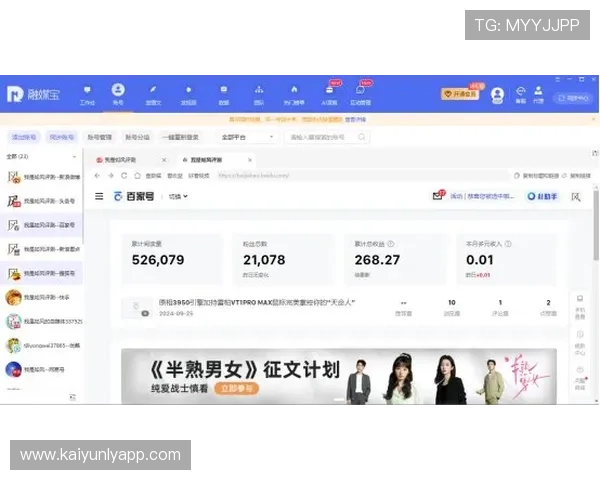The image size is (600, 480).
Task: Expand the 全部 (23) account group arrow
Action: 74,157
